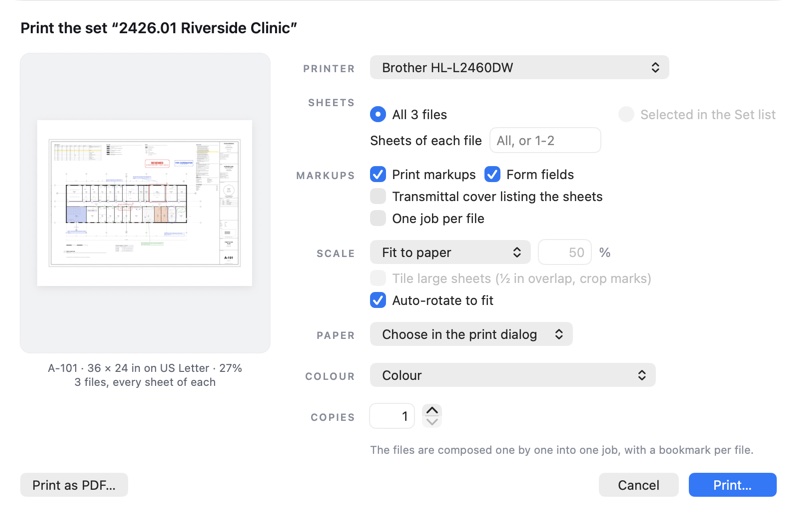Click the A-101 sheet preview thumbnail
Viewport: 797px width, 515px height.
pos(144,203)
